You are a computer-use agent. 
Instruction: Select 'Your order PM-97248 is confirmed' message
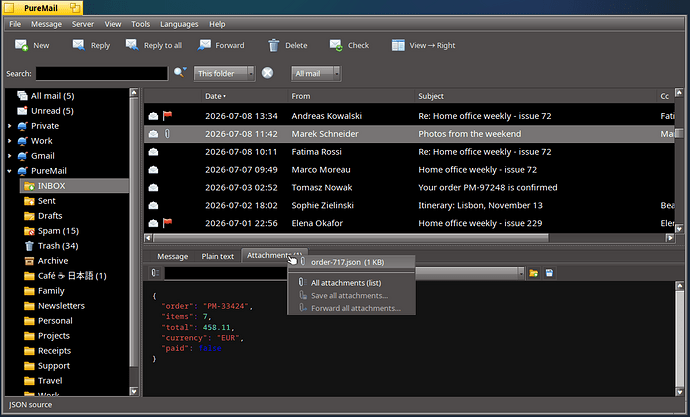click(x=409, y=187)
